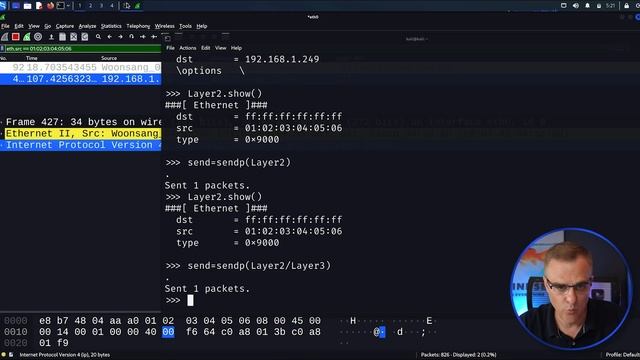The width and height of the screenshot is (640, 360).
Task: Switch to workspace 4
Action: pos(112,6)
